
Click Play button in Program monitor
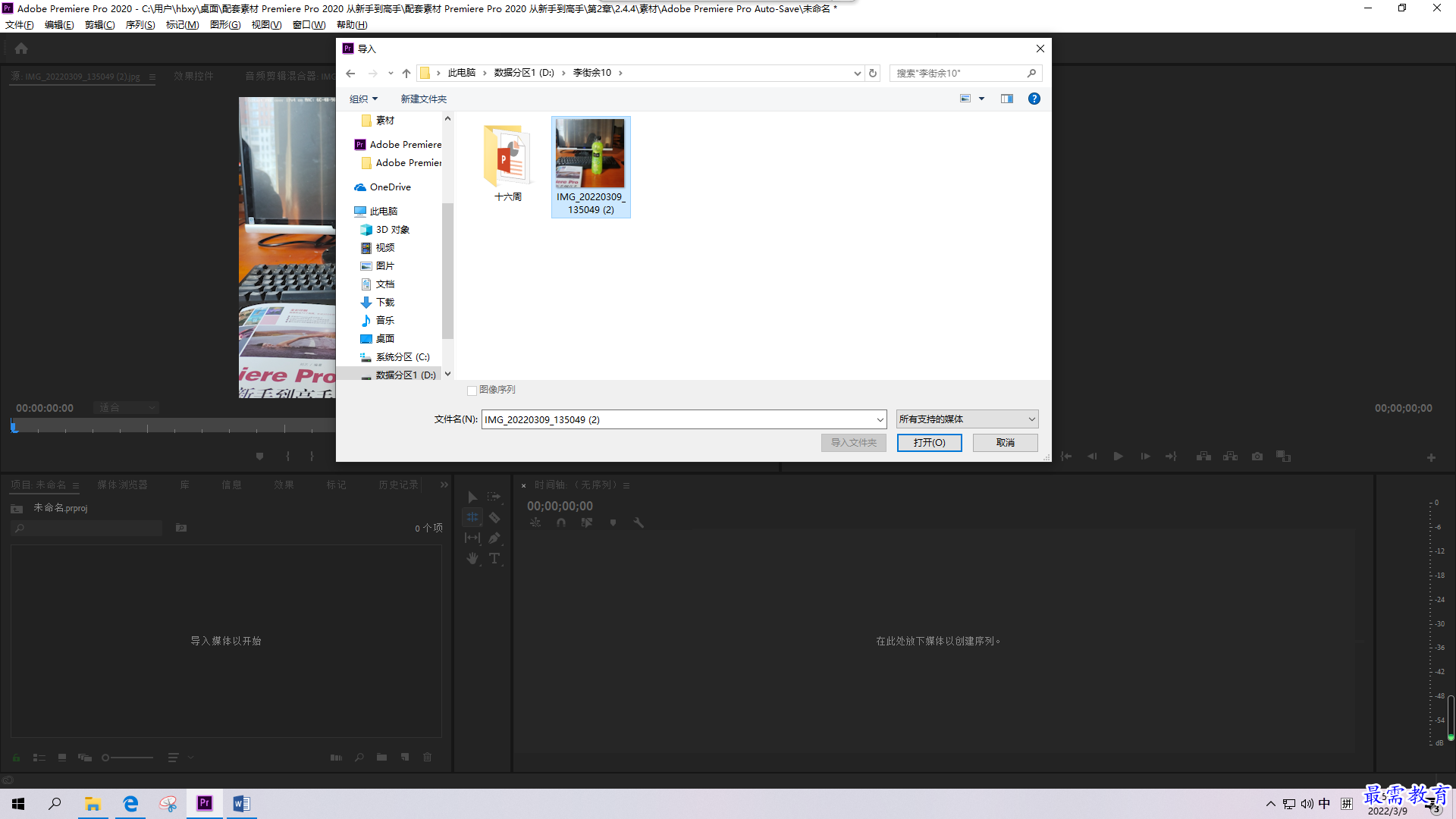(1118, 457)
